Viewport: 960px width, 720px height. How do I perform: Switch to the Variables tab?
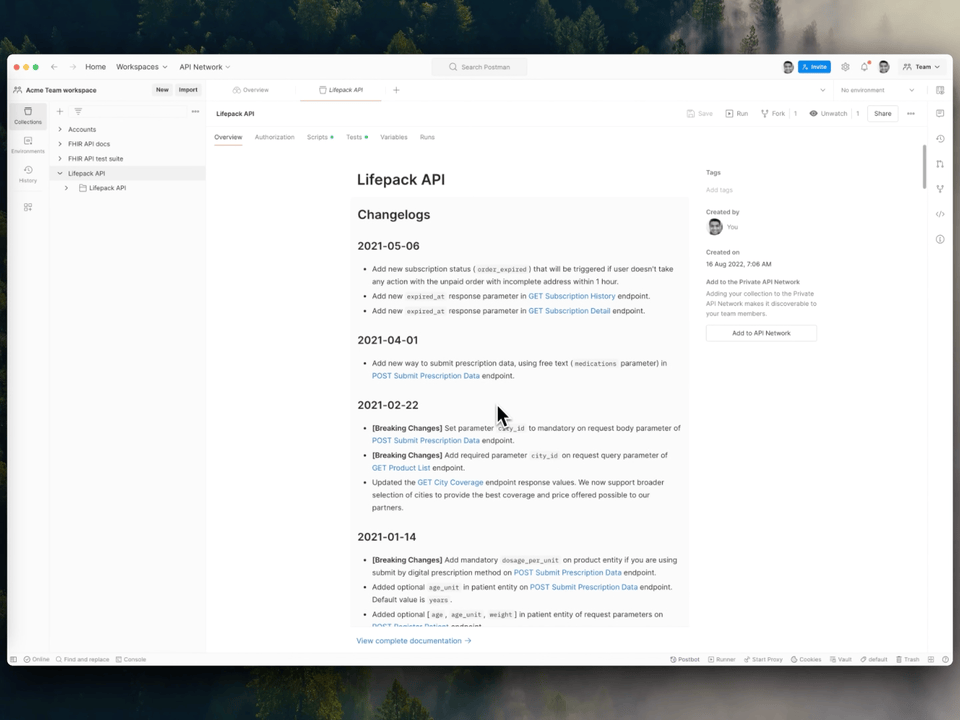click(394, 137)
